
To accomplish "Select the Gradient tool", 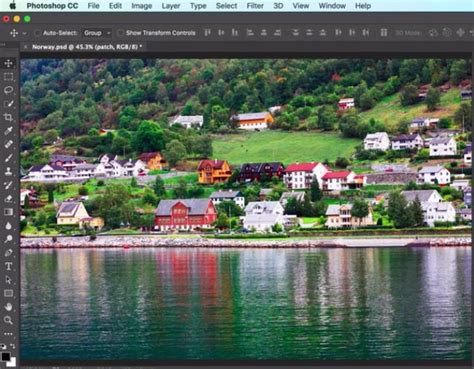I will [x=8, y=212].
